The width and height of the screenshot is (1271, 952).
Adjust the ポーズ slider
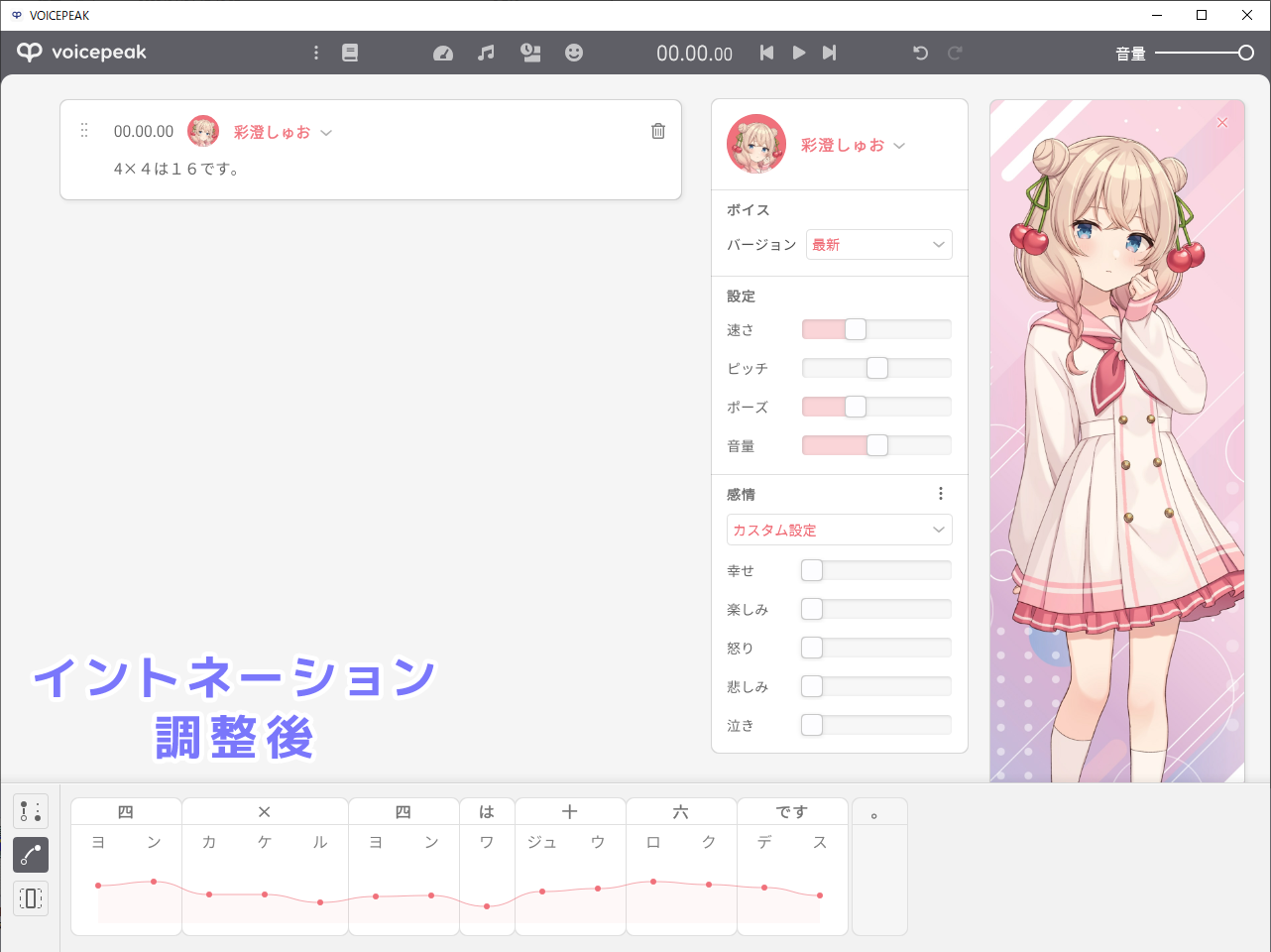click(x=876, y=407)
